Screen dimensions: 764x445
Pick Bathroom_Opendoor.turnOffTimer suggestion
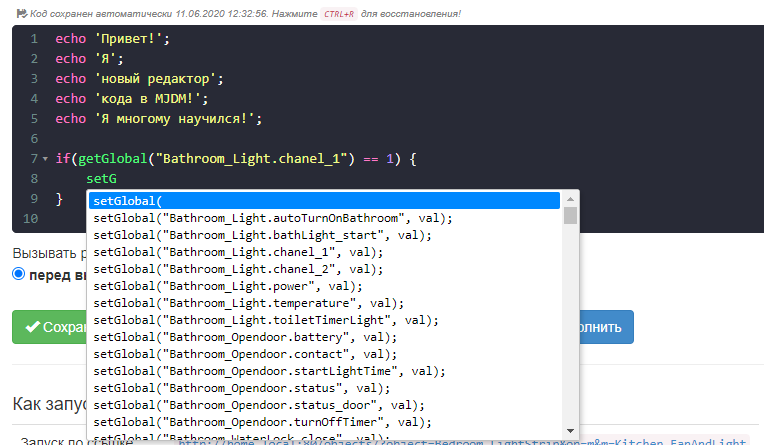[324, 422]
